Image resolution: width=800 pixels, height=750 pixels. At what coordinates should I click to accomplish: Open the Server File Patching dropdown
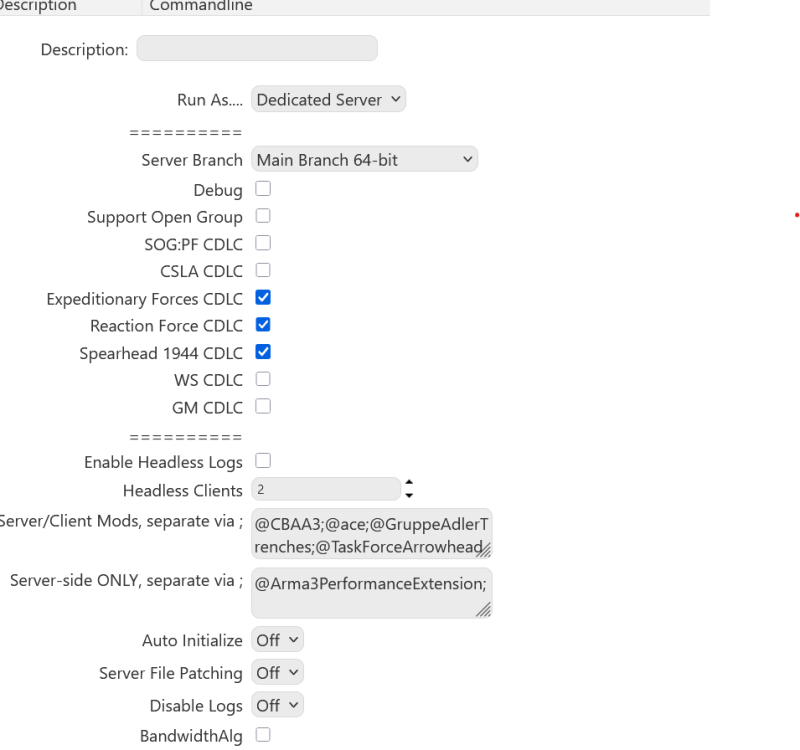pyautogui.click(x=277, y=672)
